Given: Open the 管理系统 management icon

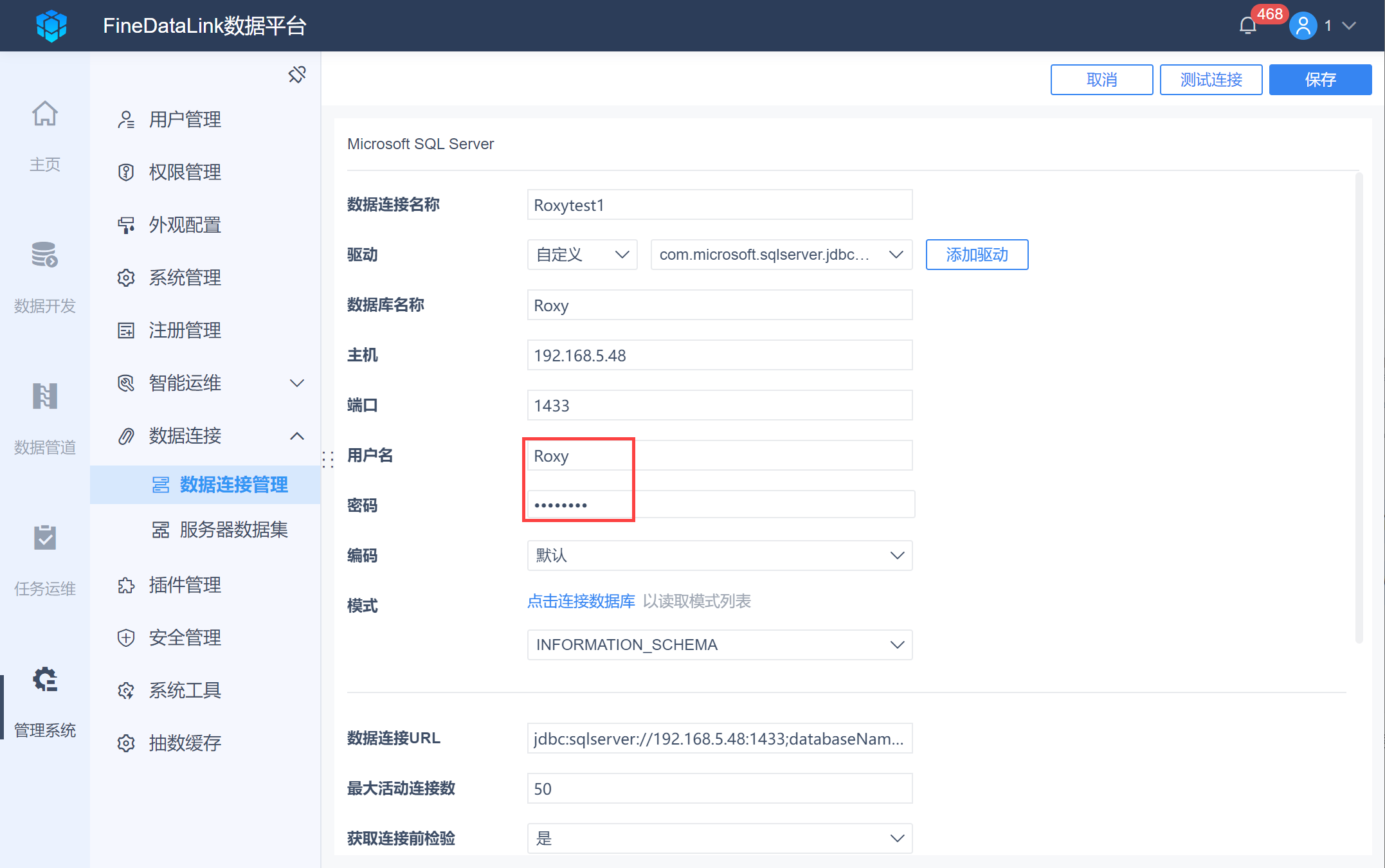Looking at the screenshot, I should pos(45,680).
